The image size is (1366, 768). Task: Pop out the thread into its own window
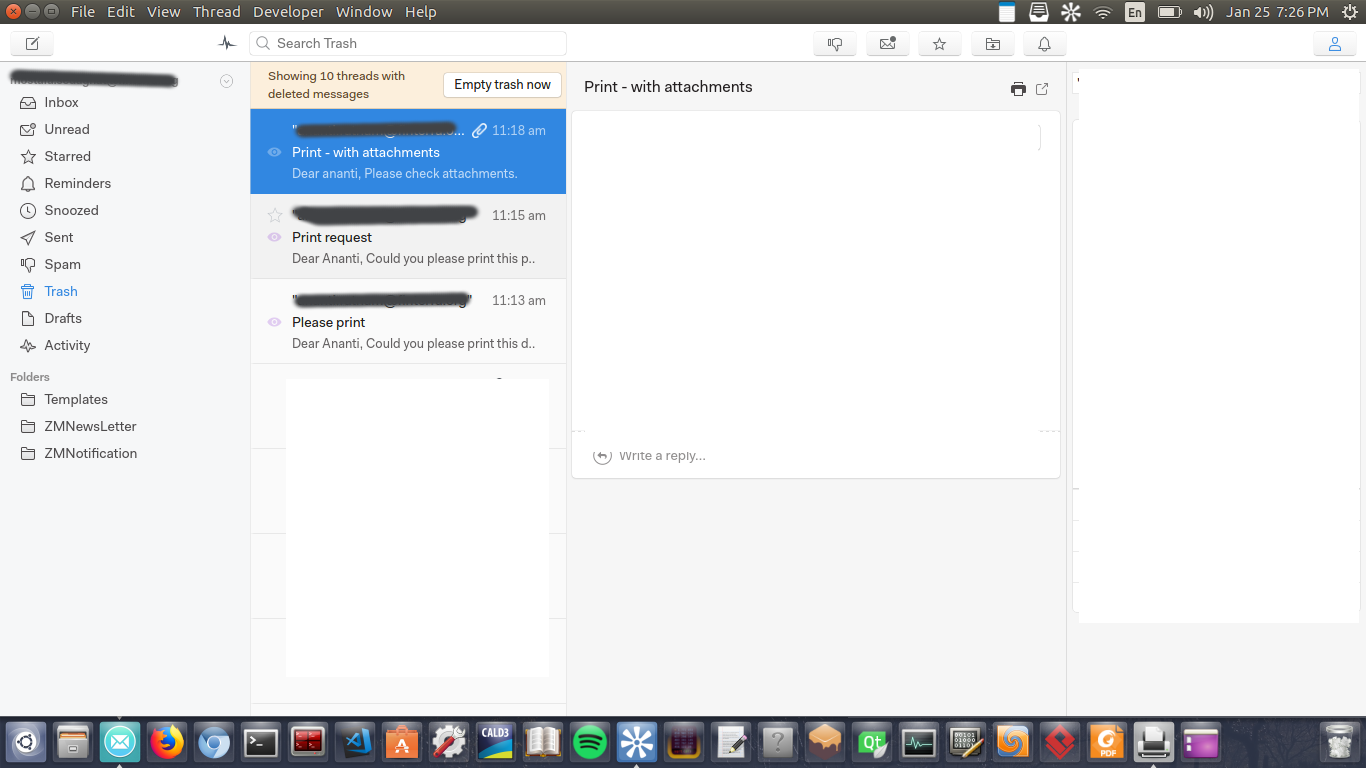[x=1042, y=88]
